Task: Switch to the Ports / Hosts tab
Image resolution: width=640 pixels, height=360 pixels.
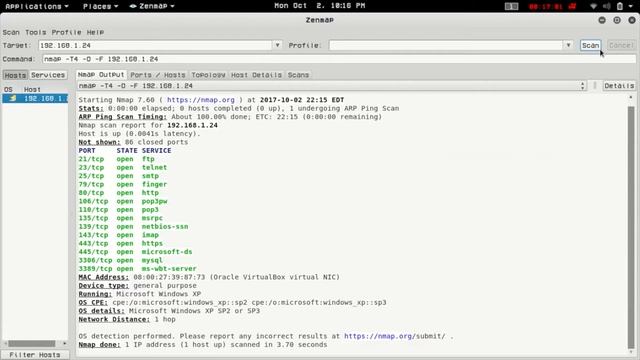Action: click(x=158, y=75)
